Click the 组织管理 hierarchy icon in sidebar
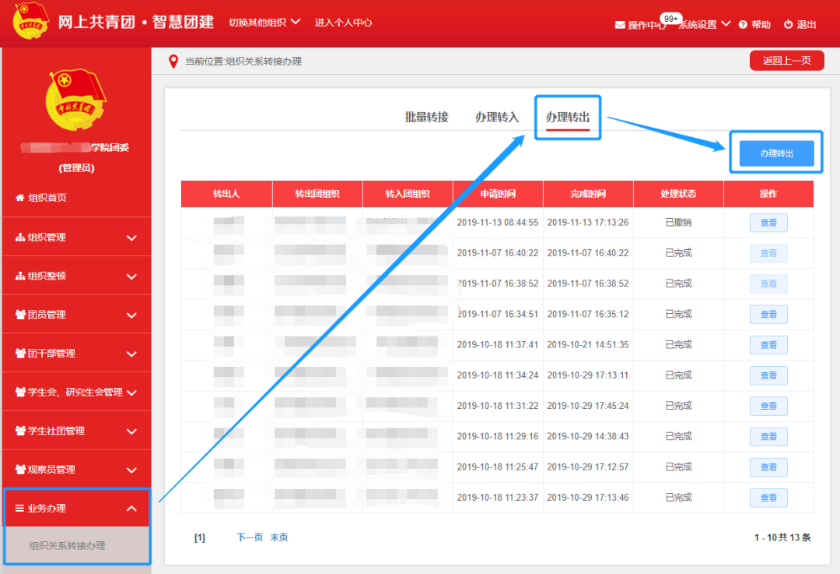This screenshot has height=574, width=840. tap(20, 237)
